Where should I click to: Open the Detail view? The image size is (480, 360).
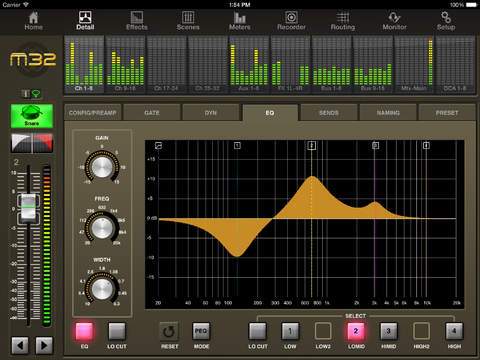(85, 21)
